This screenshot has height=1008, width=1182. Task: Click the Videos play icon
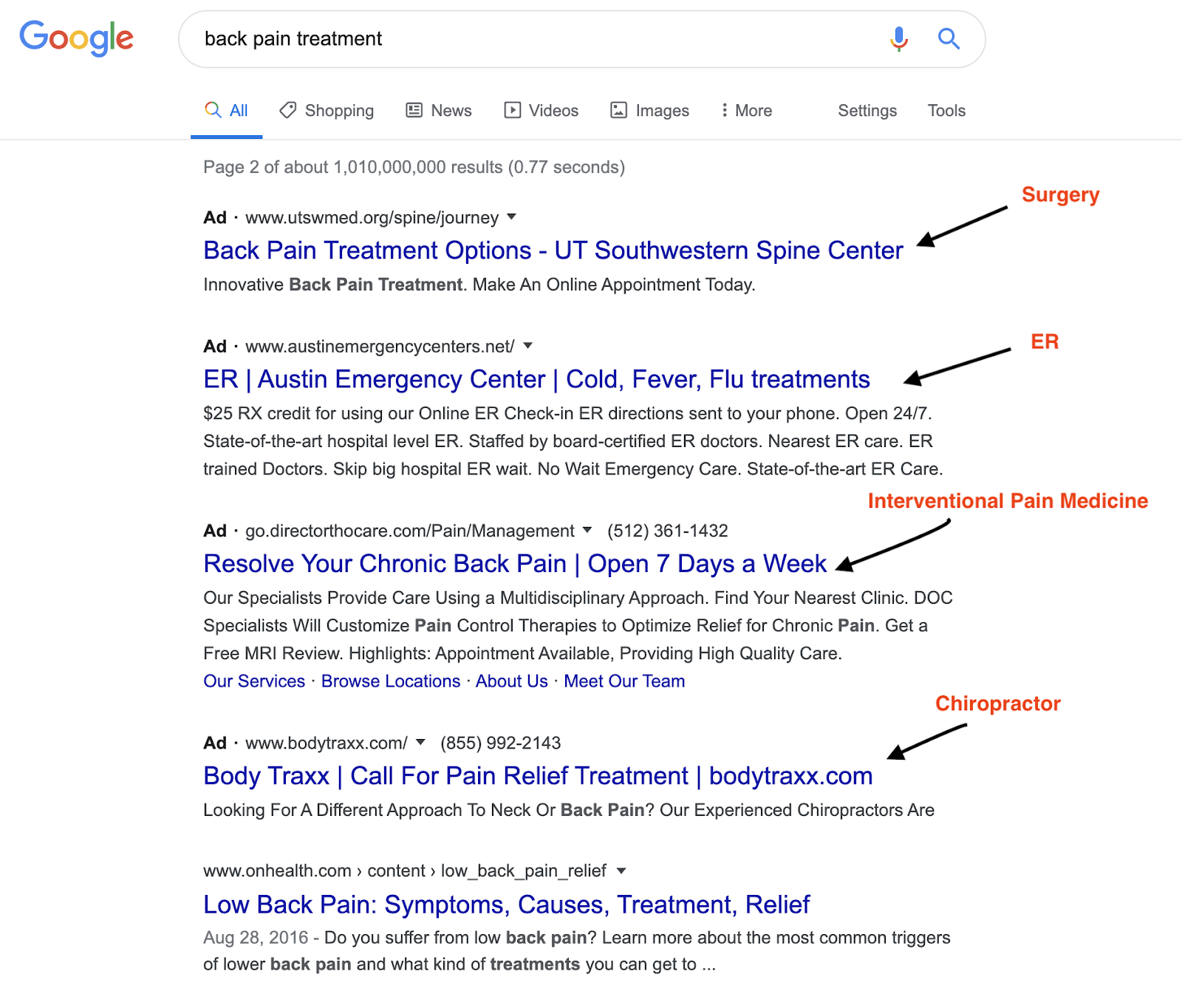(512, 110)
